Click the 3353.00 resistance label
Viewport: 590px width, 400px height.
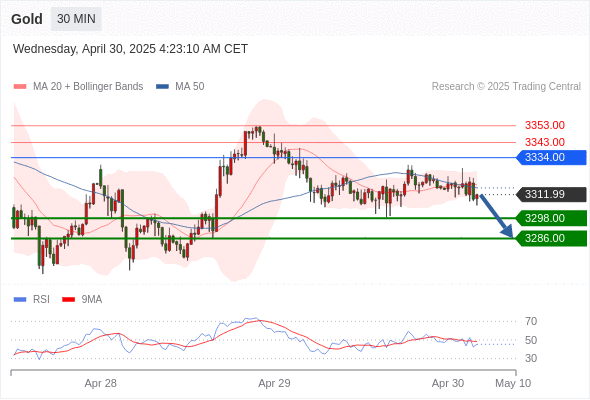pyautogui.click(x=545, y=125)
